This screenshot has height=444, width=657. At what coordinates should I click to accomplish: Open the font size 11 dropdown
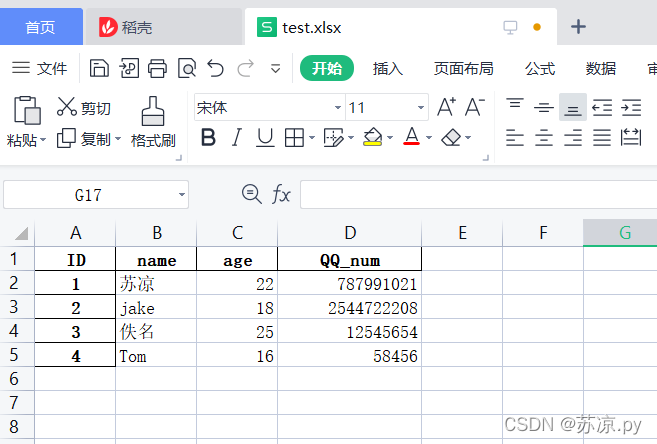coord(421,108)
